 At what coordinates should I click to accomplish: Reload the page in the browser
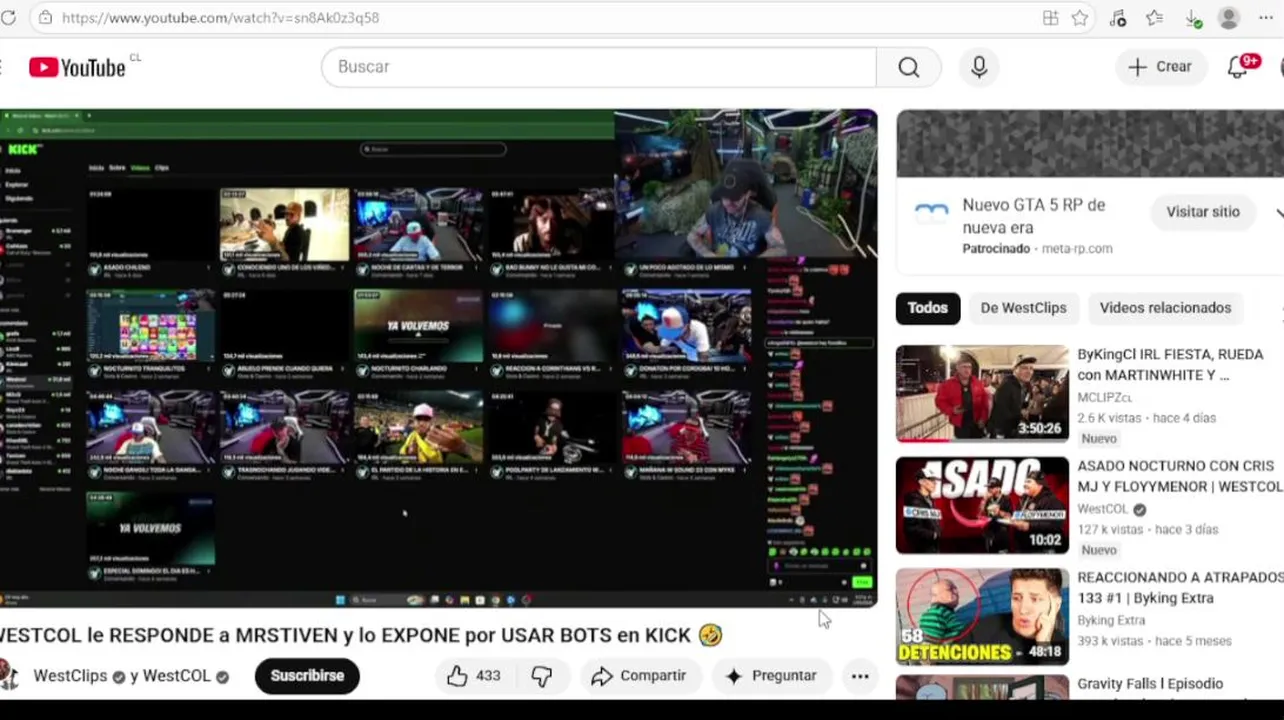[x=8, y=18]
